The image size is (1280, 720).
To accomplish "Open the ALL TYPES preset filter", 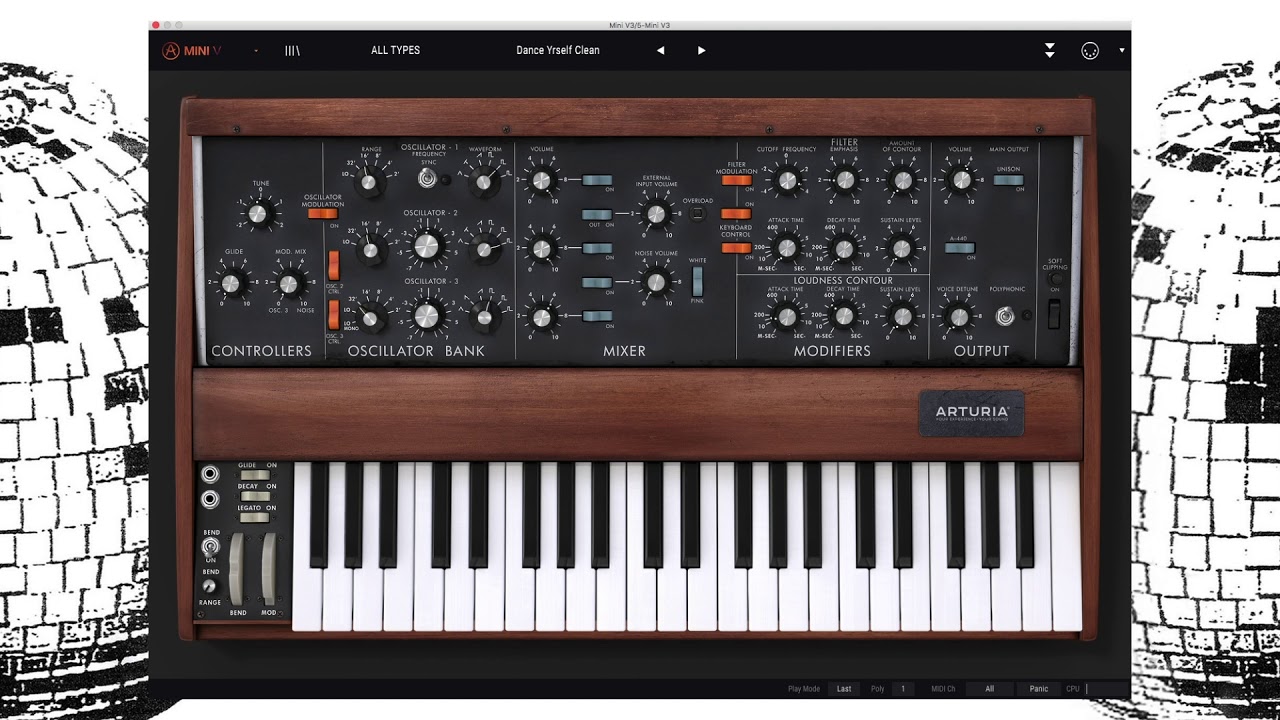I will (395, 50).
